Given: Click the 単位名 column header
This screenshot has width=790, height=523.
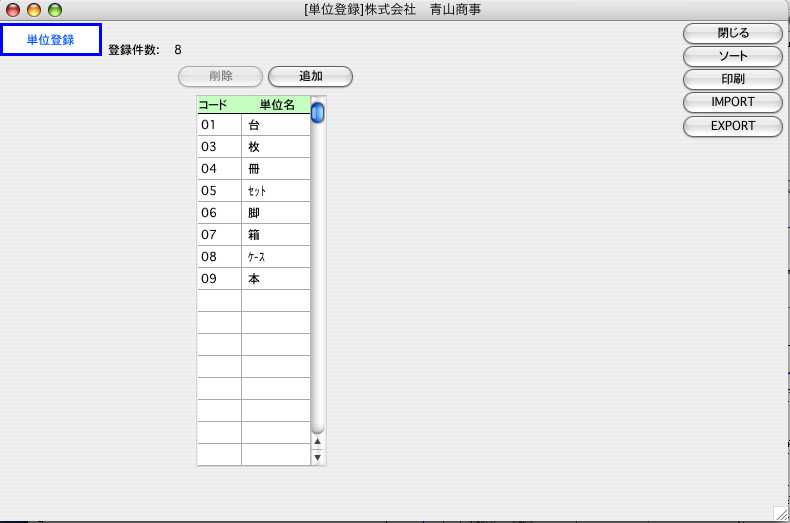Looking at the screenshot, I should pyautogui.click(x=276, y=104).
